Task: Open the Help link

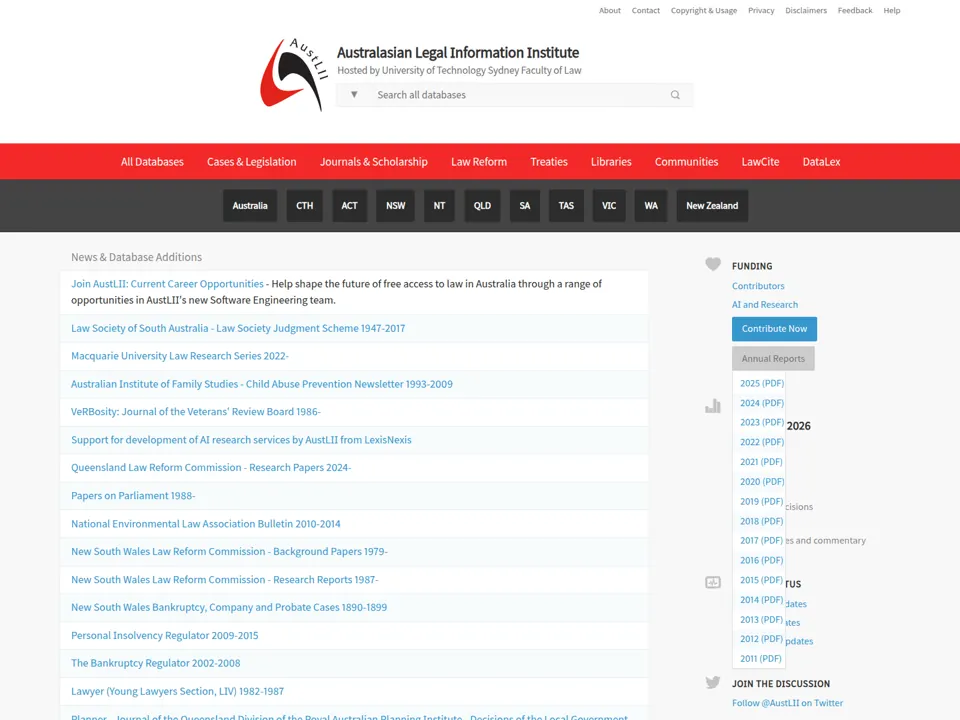Action: coord(891,10)
